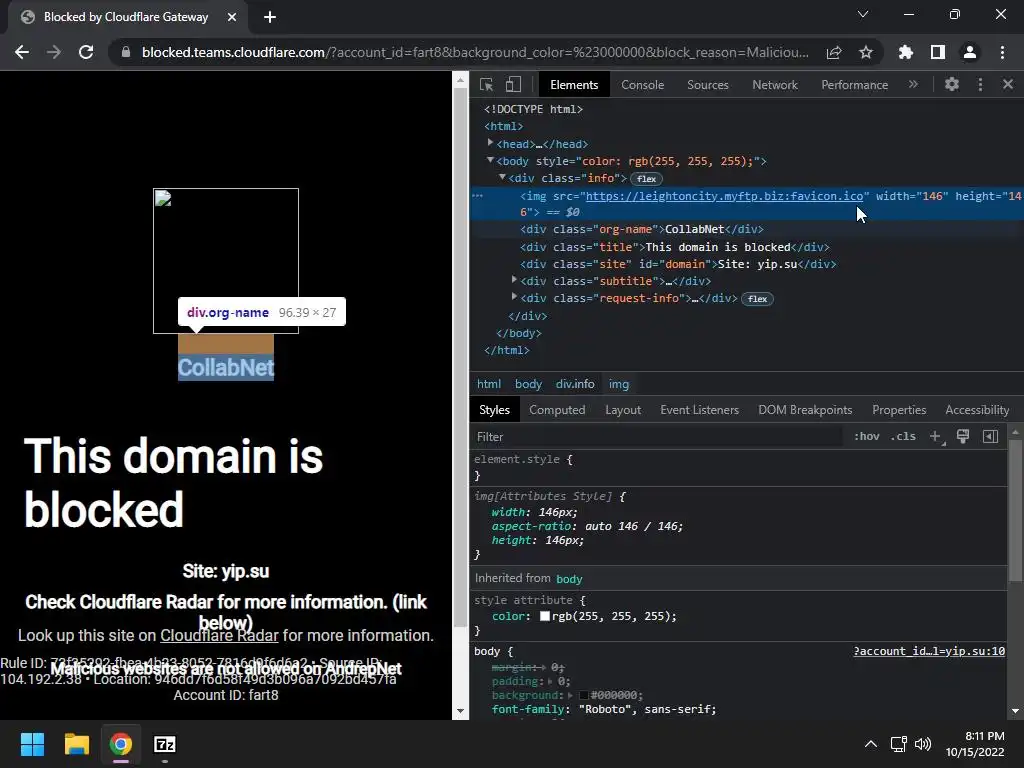Screen dimensions: 1024x768
Task: Open the Accessibility sub-tab
Action: [x=977, y=410]
